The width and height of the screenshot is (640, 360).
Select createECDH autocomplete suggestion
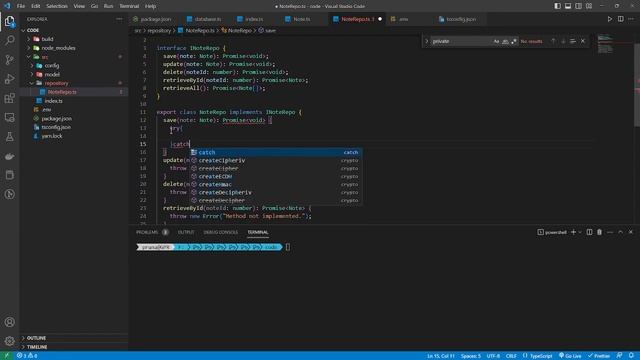(x=276, y=176)
